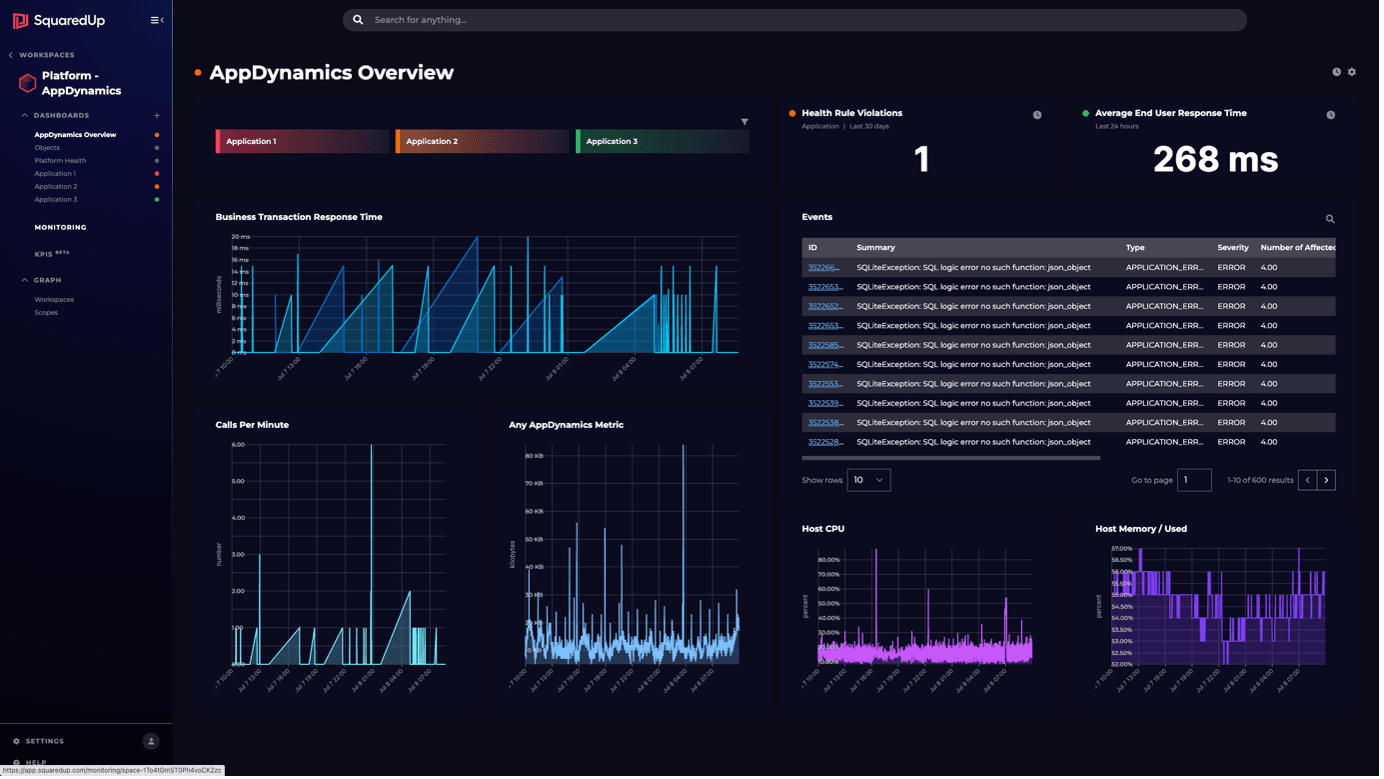
Task: Collapse the sidebar using the hamburger icon
Action: [x=156, y=18]
